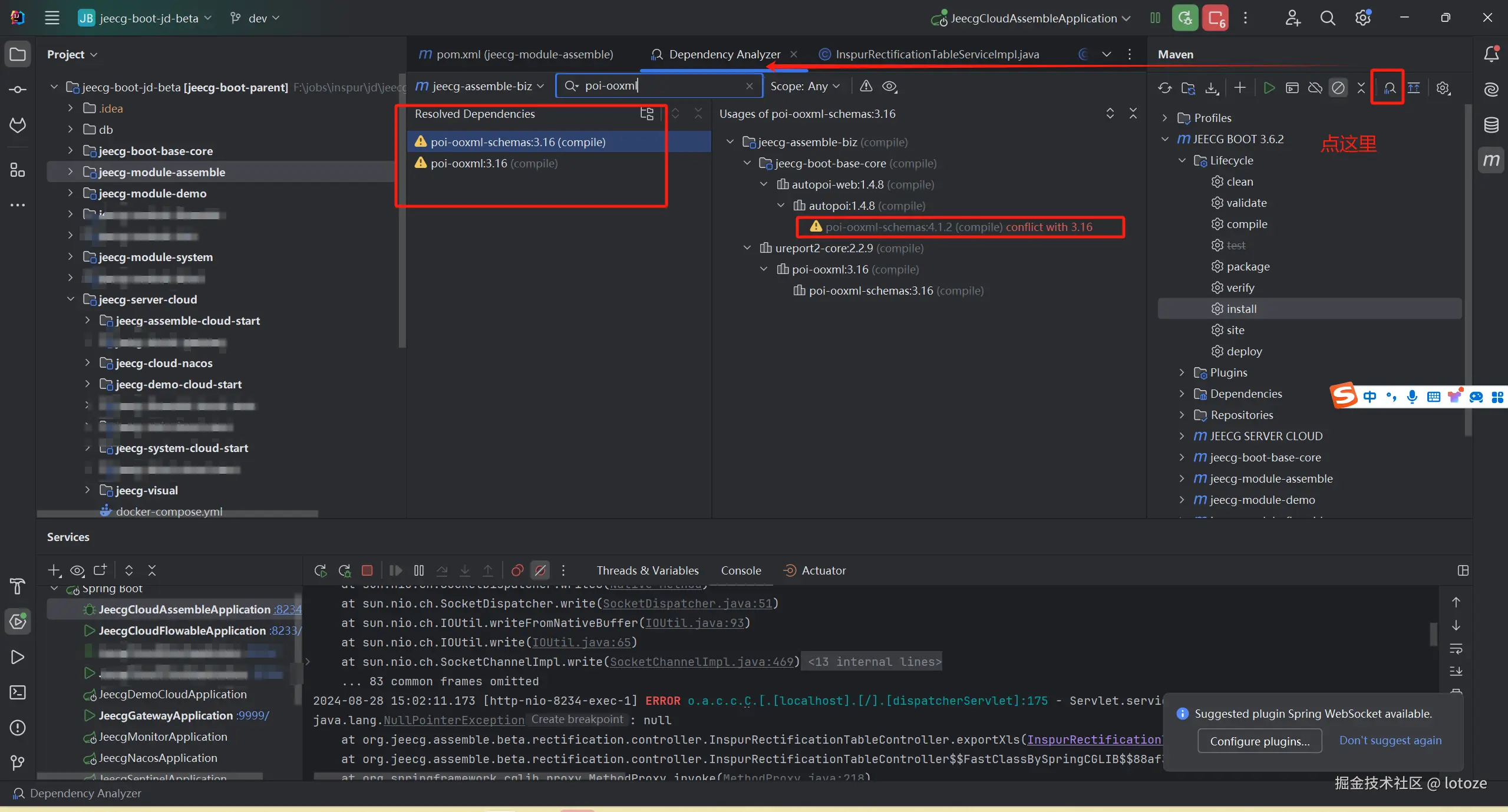Open Commit tool window in sidebar
Screen dimensions: 1508x812
[18, 90]
